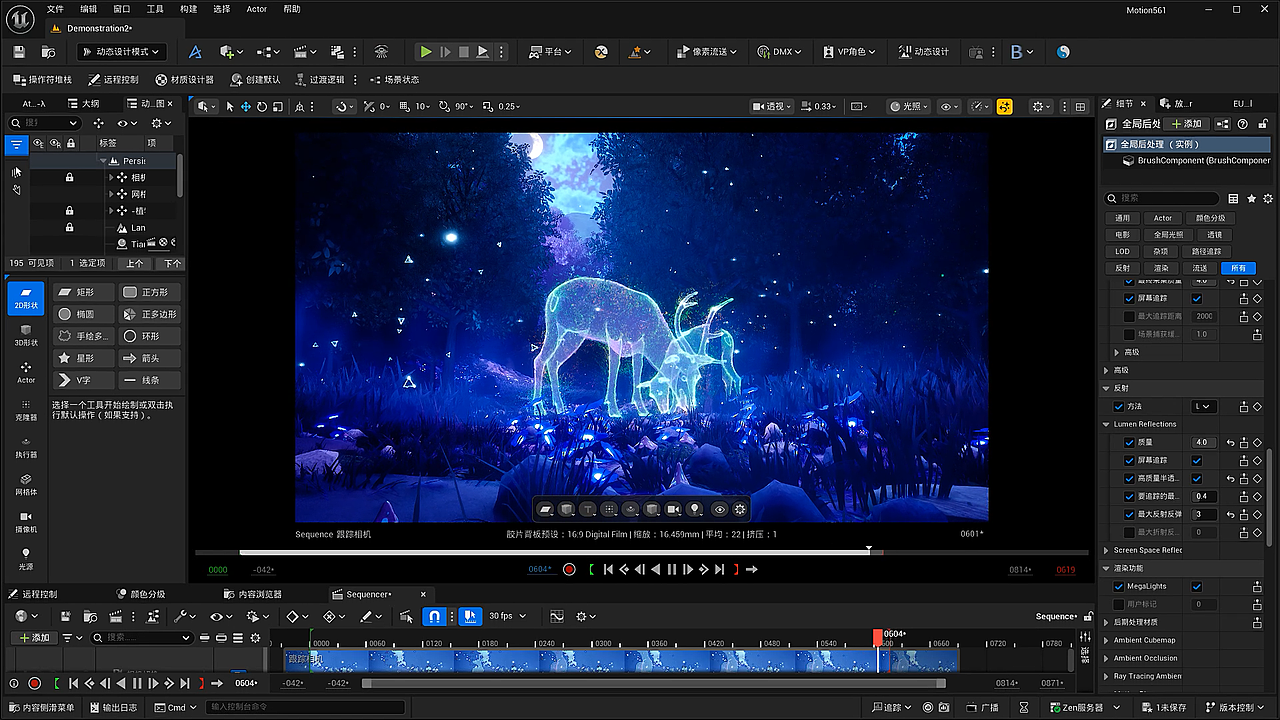
Task: Toggle the Lumen Reflections Quality (质量) checkbox
Action: coord(1131,442)
